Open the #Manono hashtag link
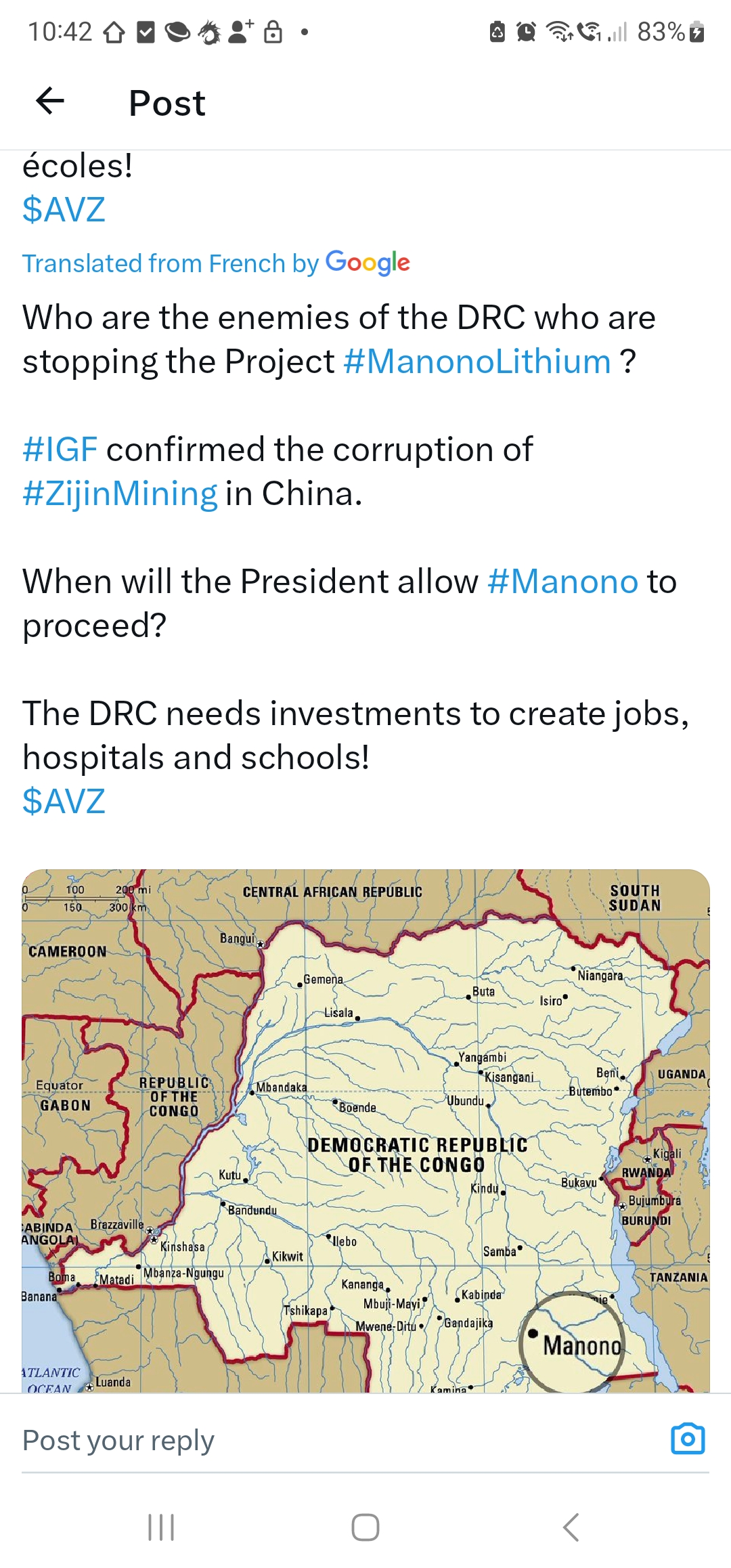This screenshot has height=1568, width=731. pyautogui.click(x=562, y=582)
